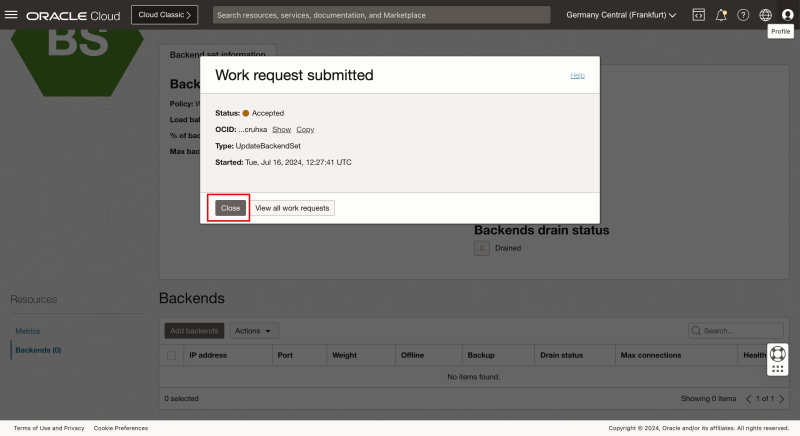The width and height of the screenshot is (800, 436).
Task: Open the Profile user icon
Action: (x=787, y=15)
